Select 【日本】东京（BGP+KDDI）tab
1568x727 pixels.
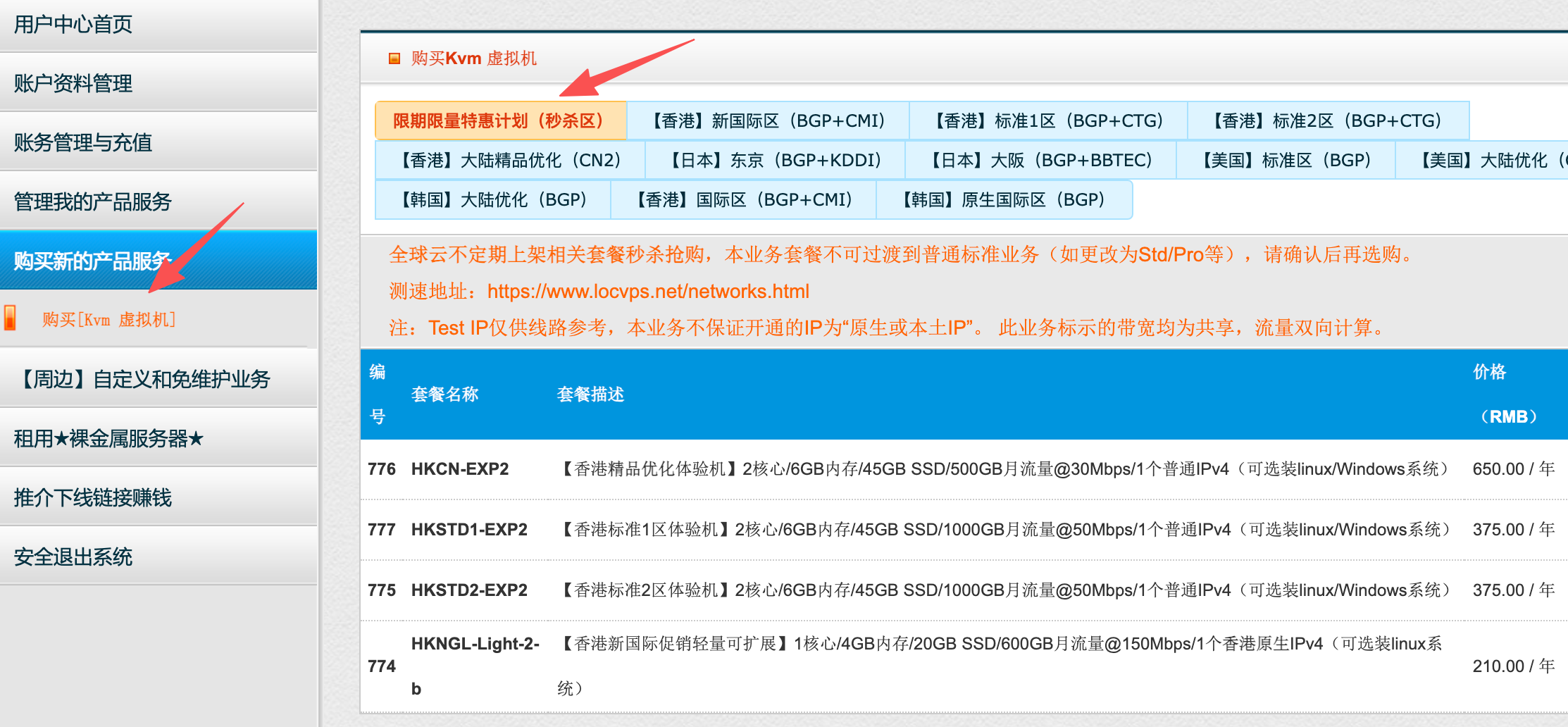click(x=775, y=161)
